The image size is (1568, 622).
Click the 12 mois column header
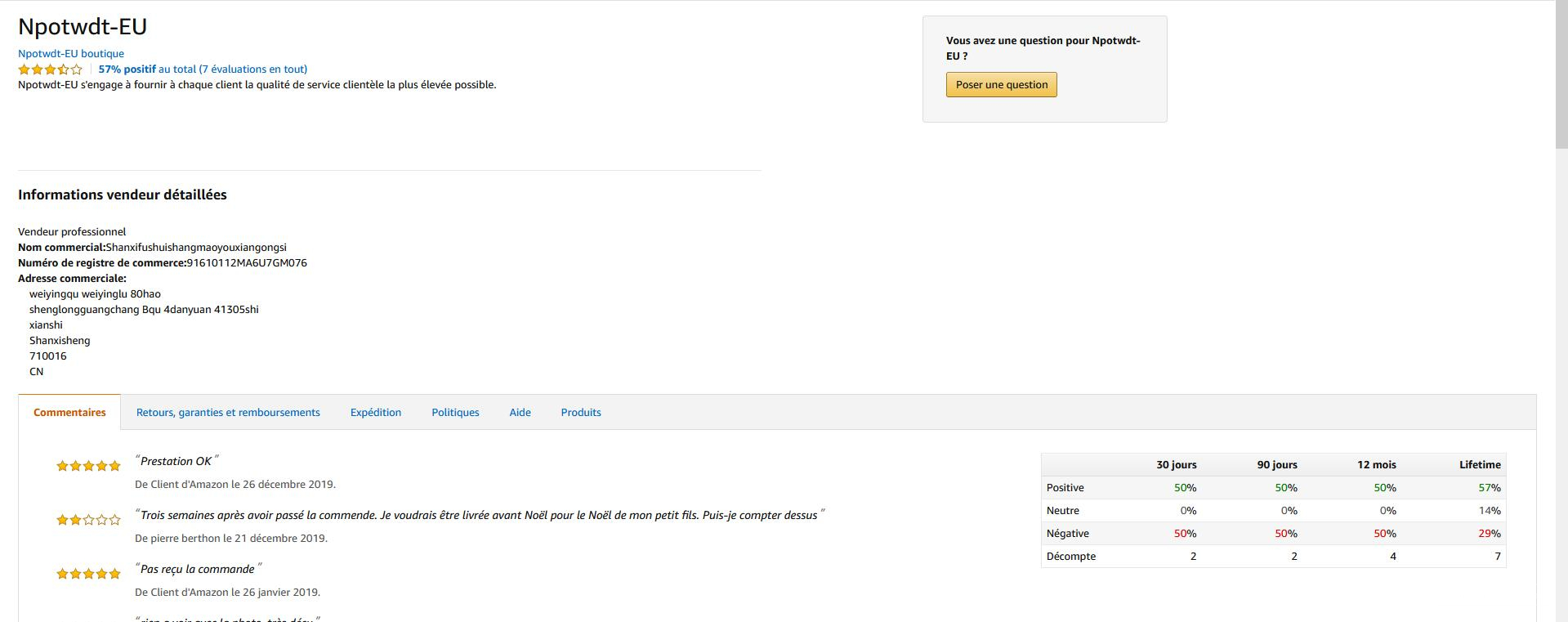pos(1376,465)
